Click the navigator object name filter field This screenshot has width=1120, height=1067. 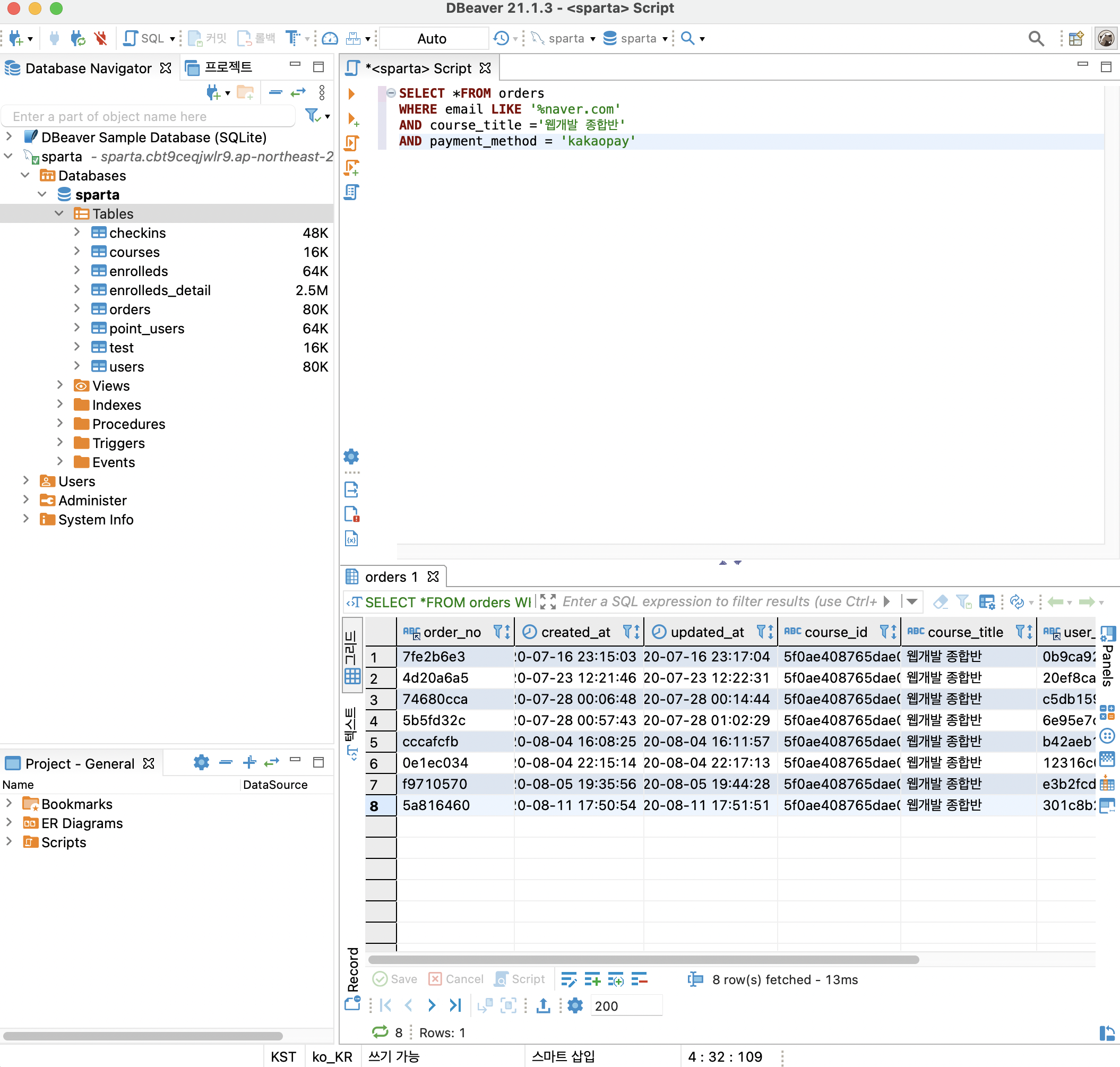tap(149, 116)
